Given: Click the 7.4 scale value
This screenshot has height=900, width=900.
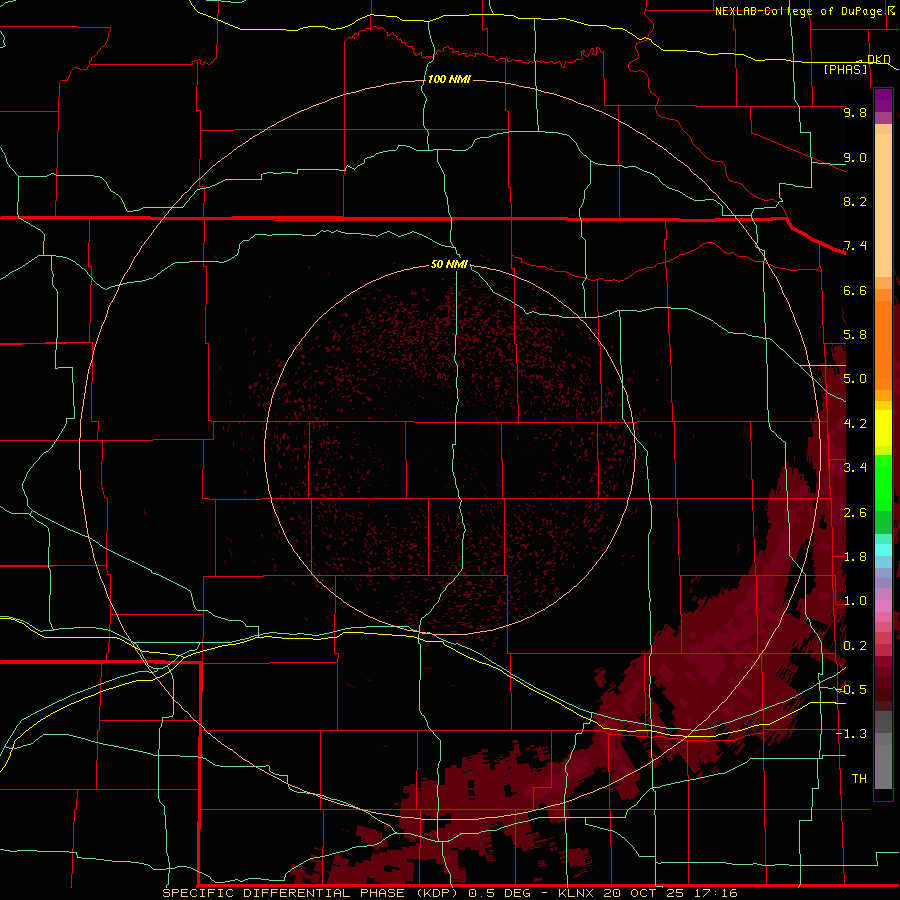Looking at the screenshot, I should (855, 246).
